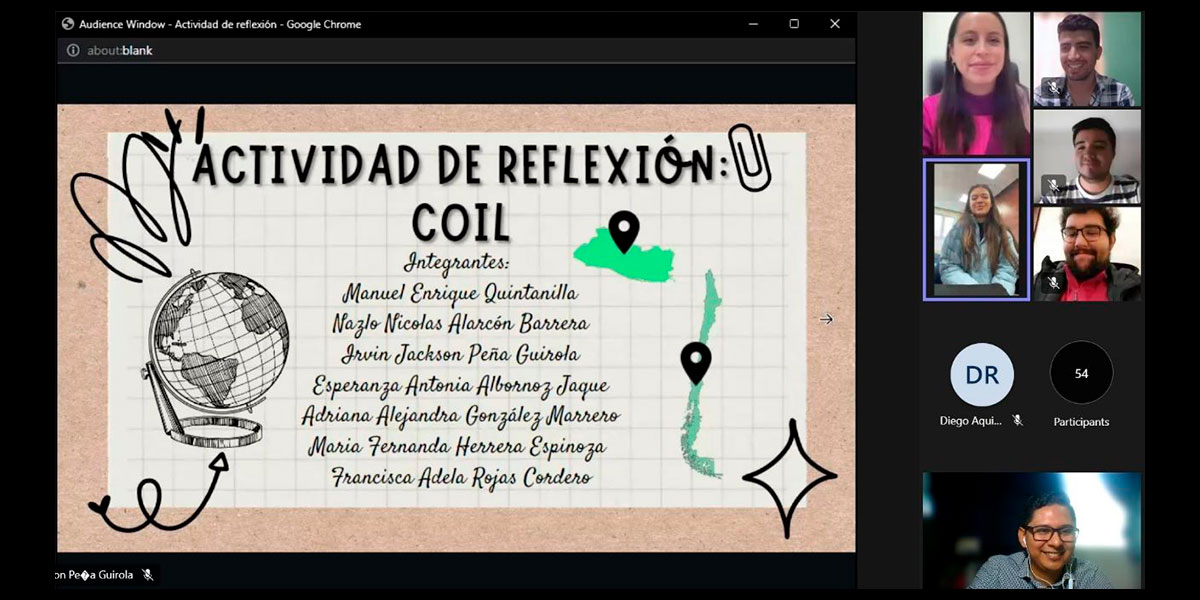
Task: Open bottom video tile of smiling man with glasses
Action: (1032, 530)
